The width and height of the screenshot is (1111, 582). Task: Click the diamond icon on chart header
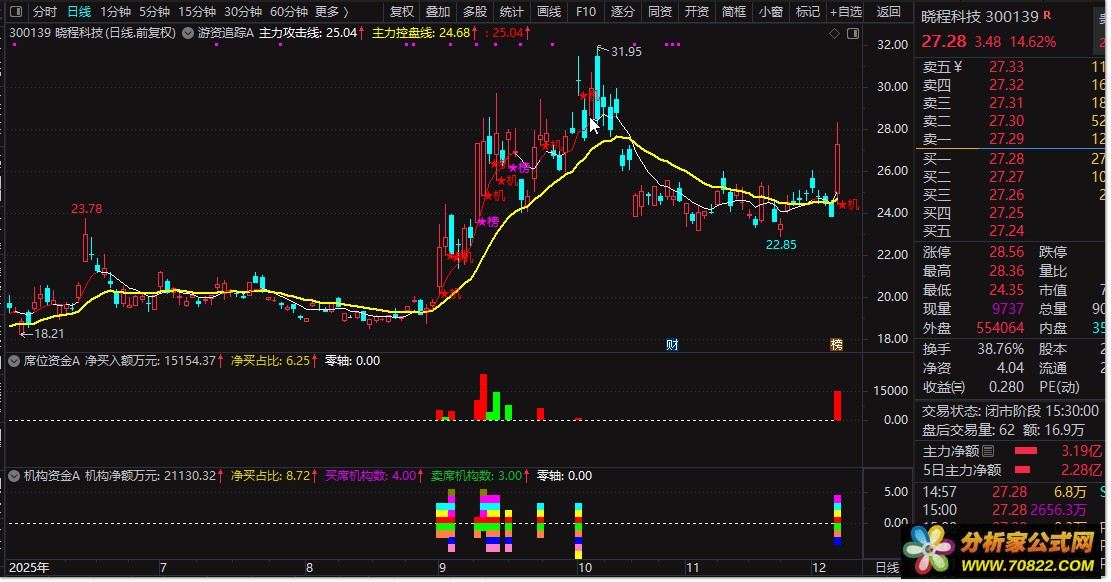[x=834, y=33]
